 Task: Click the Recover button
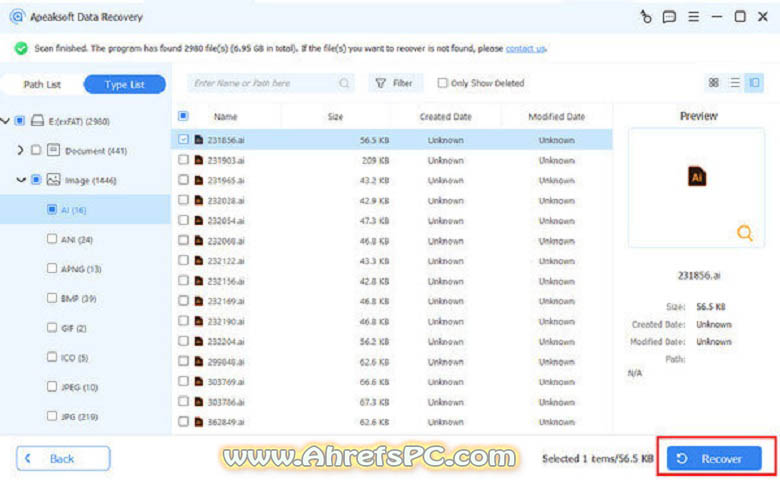(714, 458)
